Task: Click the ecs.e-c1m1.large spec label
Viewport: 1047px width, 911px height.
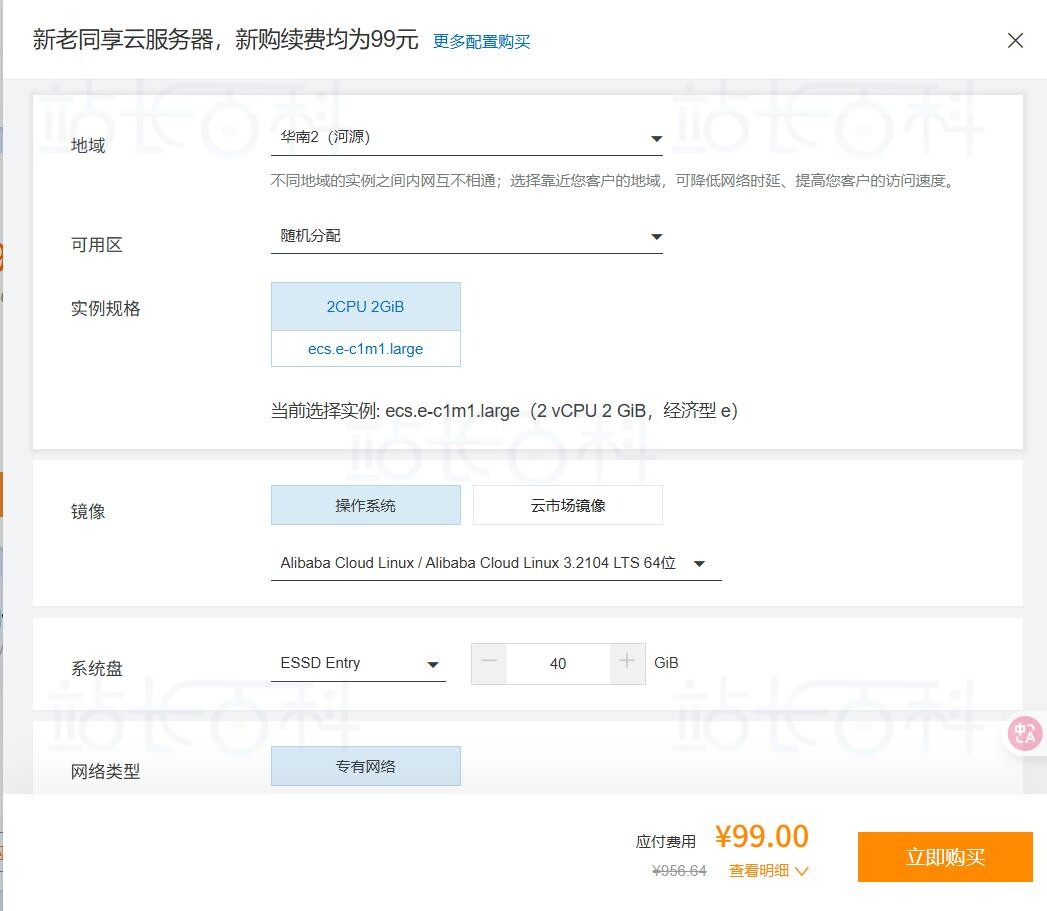Action: click(x=365, y=349)
